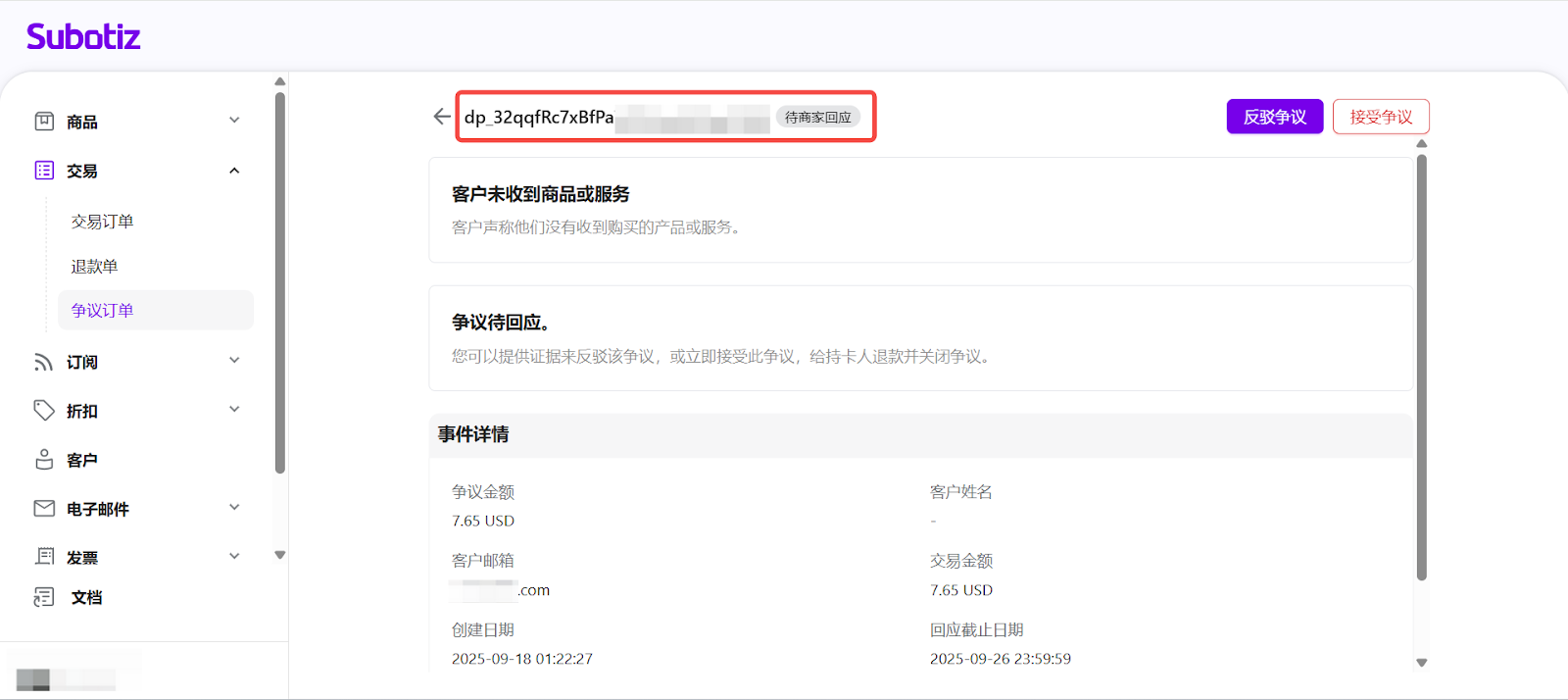The width and height of the screenshot is (1568, 700).
Task: Expand the 电子邮件 submenu chevron
Action: 234,508
